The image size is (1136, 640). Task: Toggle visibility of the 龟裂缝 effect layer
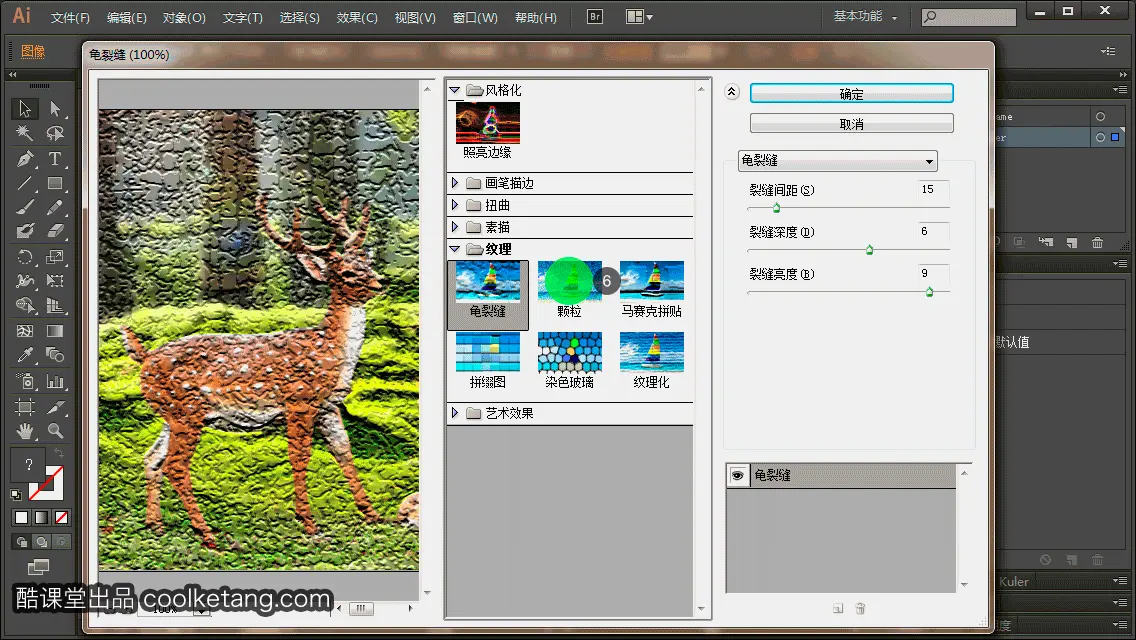point(738,475)
